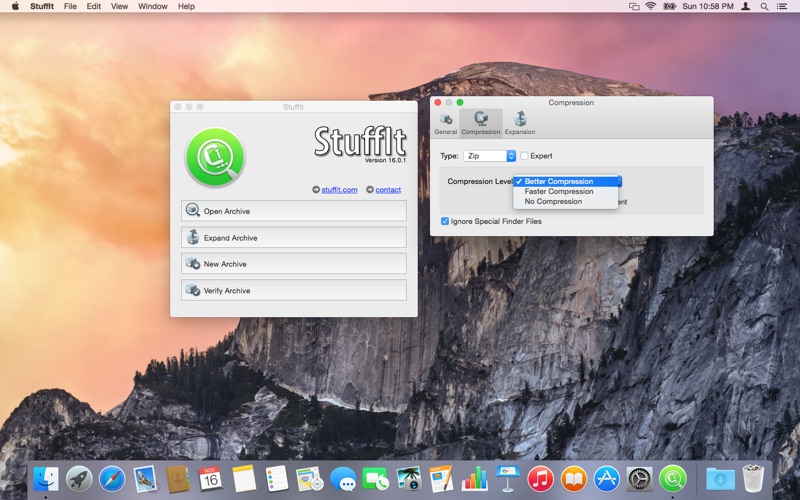Open Messages speech bubble in dock
The height and width of the screenshot is (500, 800).
click(x=342, y=479)
